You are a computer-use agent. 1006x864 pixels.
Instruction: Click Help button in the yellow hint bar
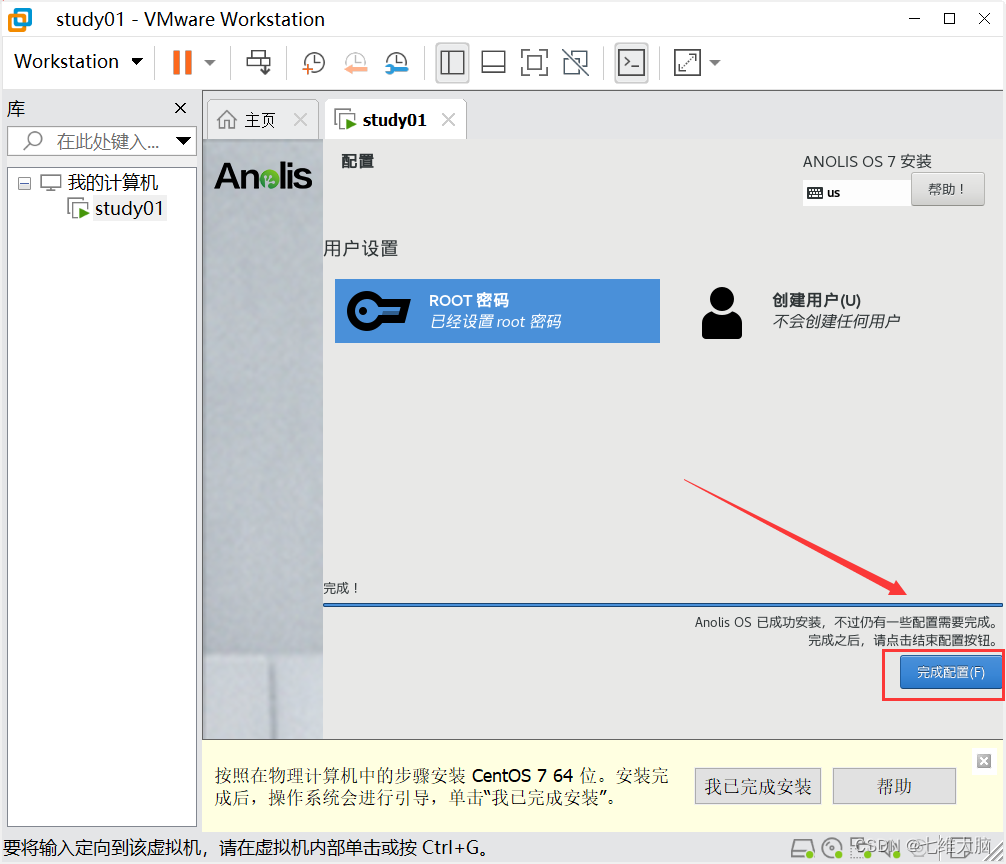tap(894, 786)
